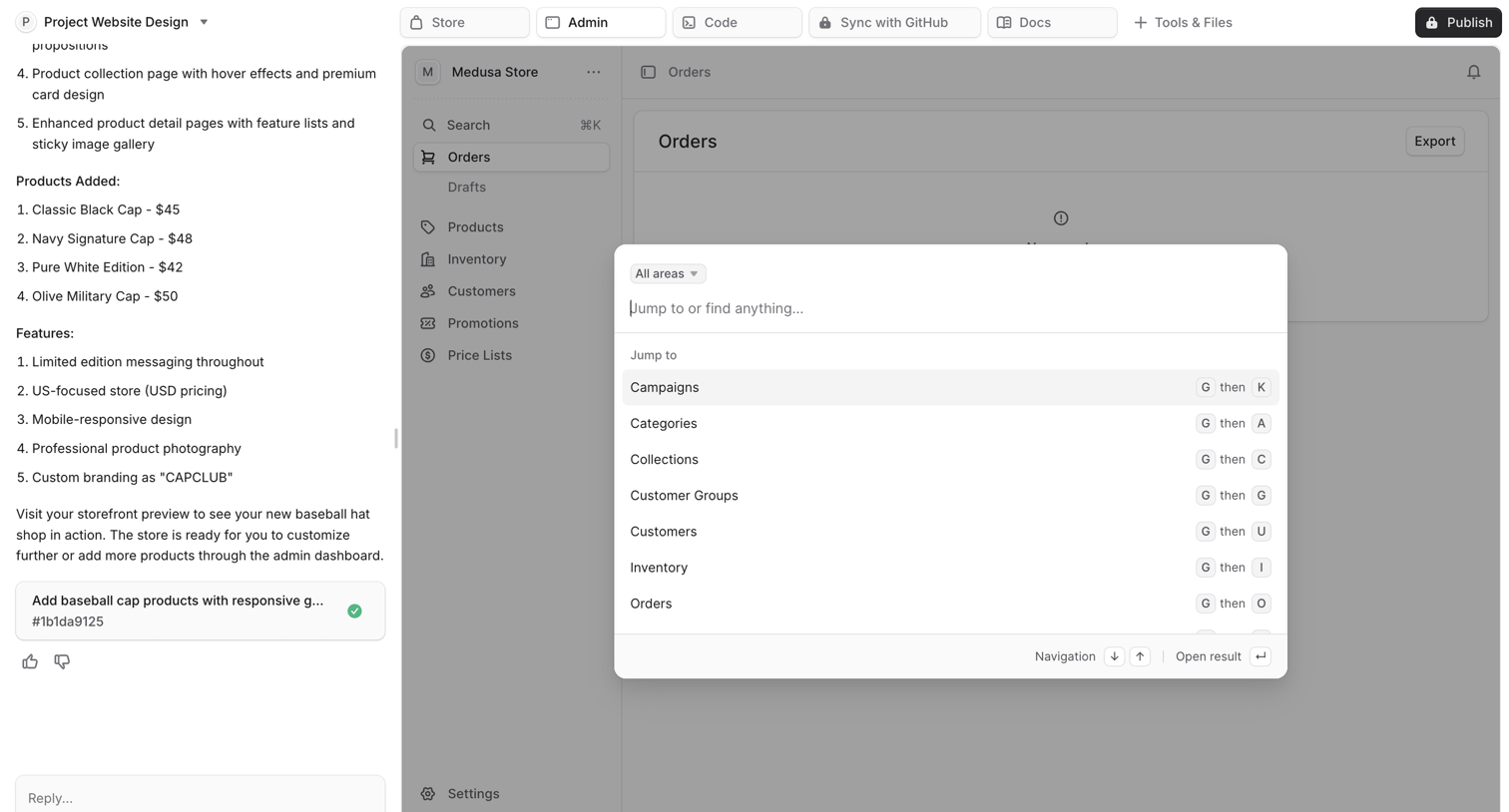
Task: Open Search in the Medusa sidebar
Action: pyautogui.click(x=511, y=125)
